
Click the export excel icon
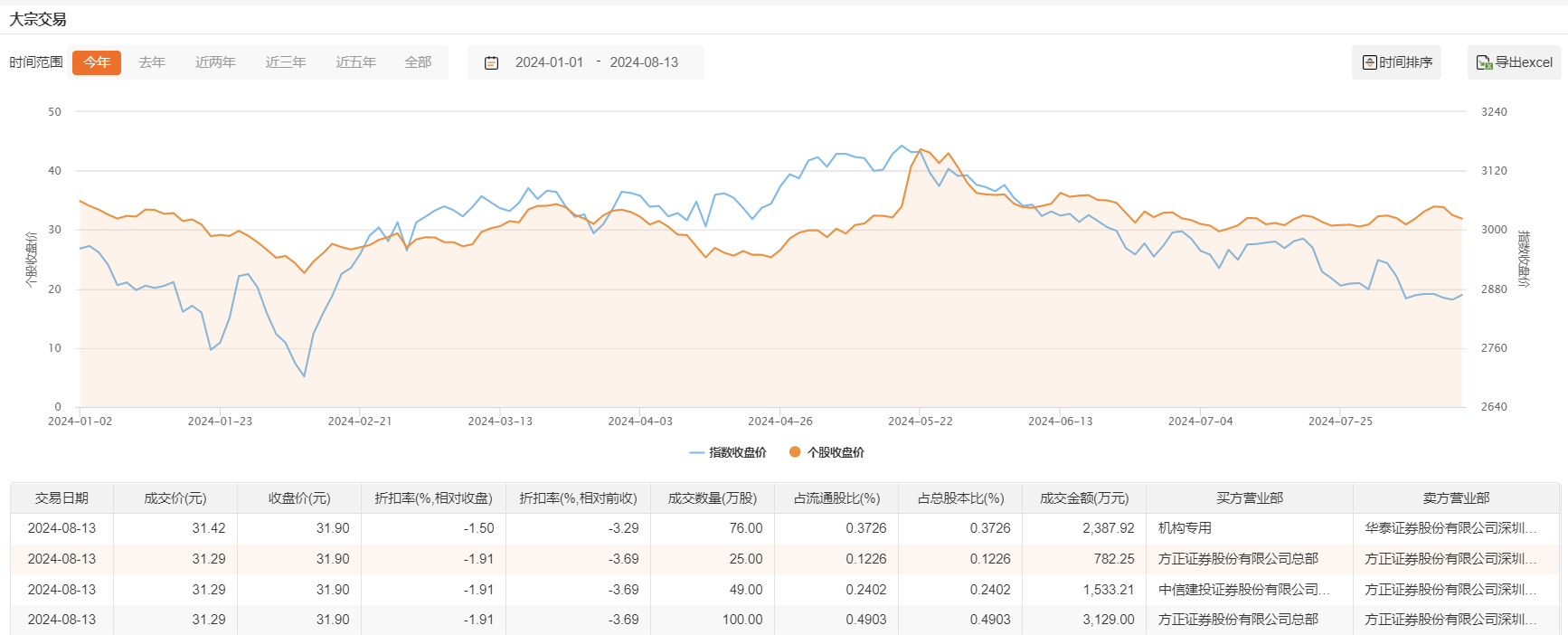pos(1484,62)
